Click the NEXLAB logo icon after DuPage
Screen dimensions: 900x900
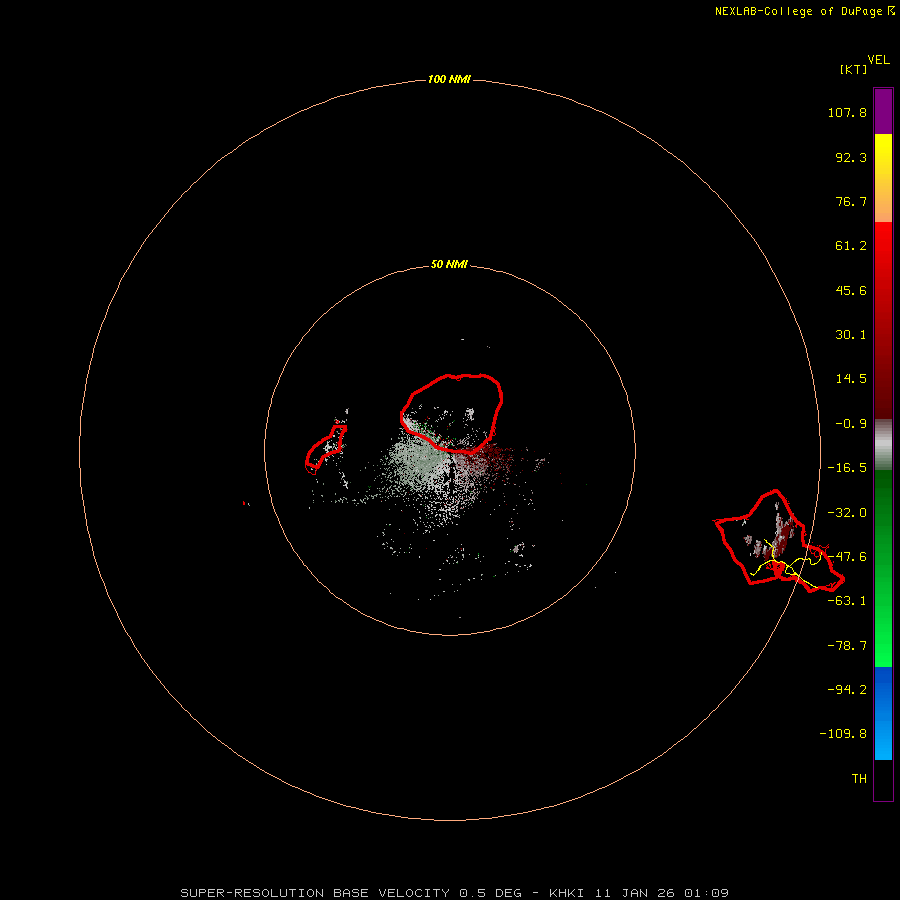pyautogui.click(x=891, y=10)
